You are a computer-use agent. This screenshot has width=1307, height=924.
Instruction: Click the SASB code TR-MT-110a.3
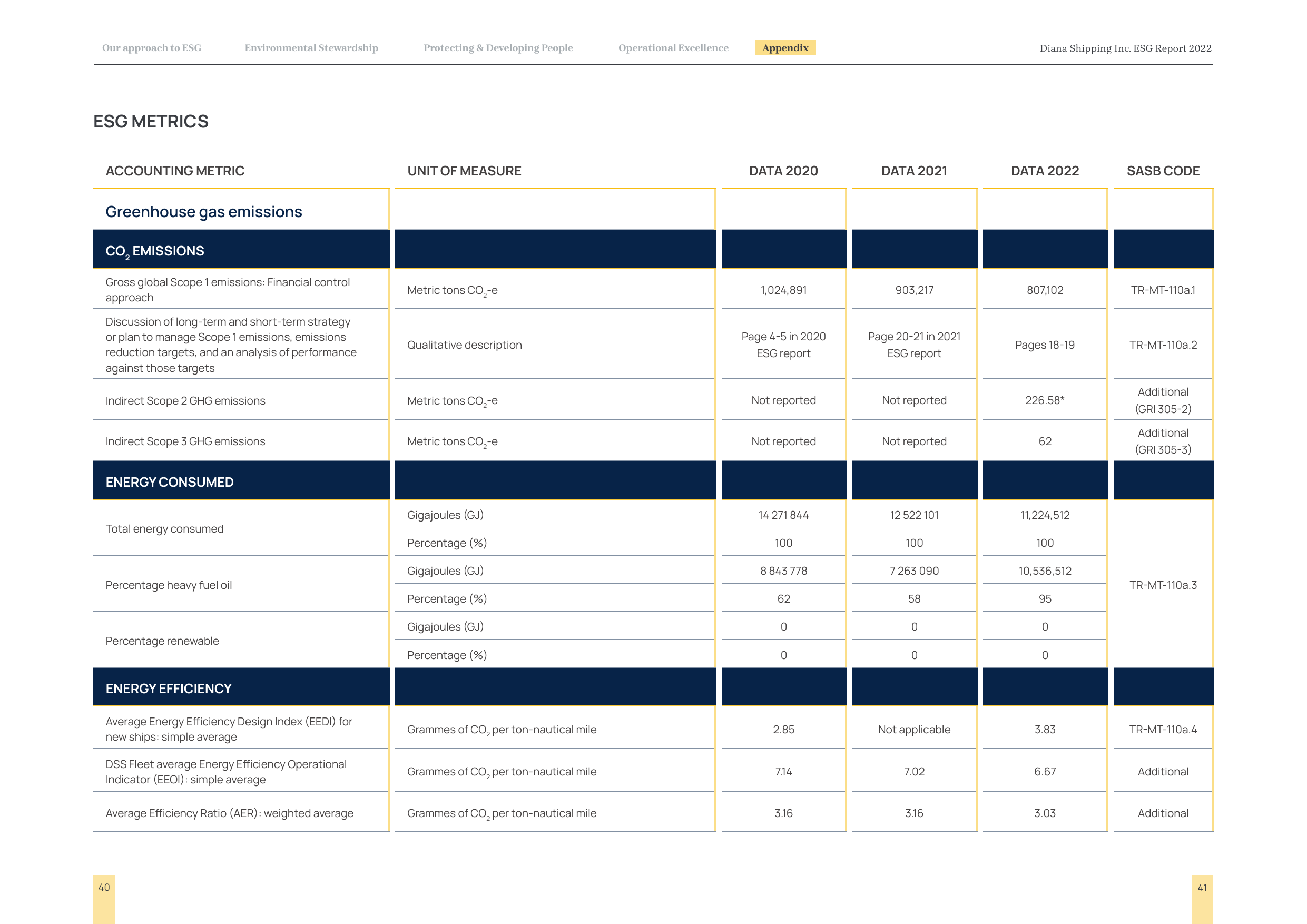[1163, 585]
